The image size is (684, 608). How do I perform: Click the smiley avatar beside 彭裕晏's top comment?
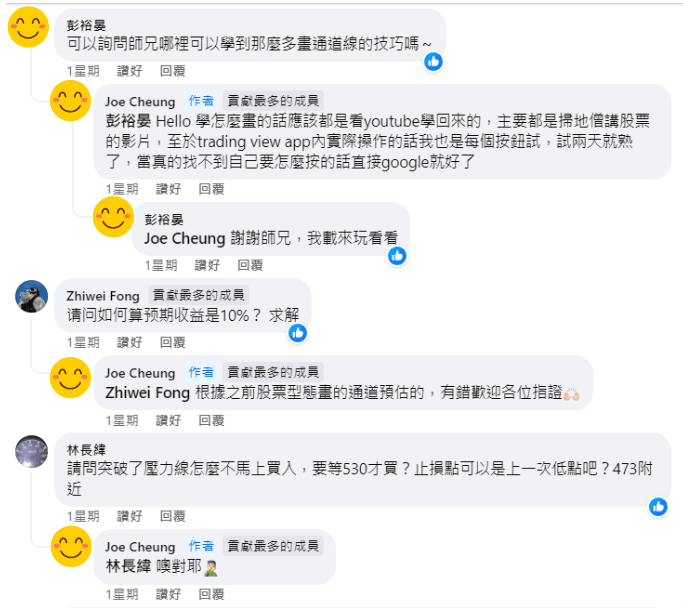point(28,27)
